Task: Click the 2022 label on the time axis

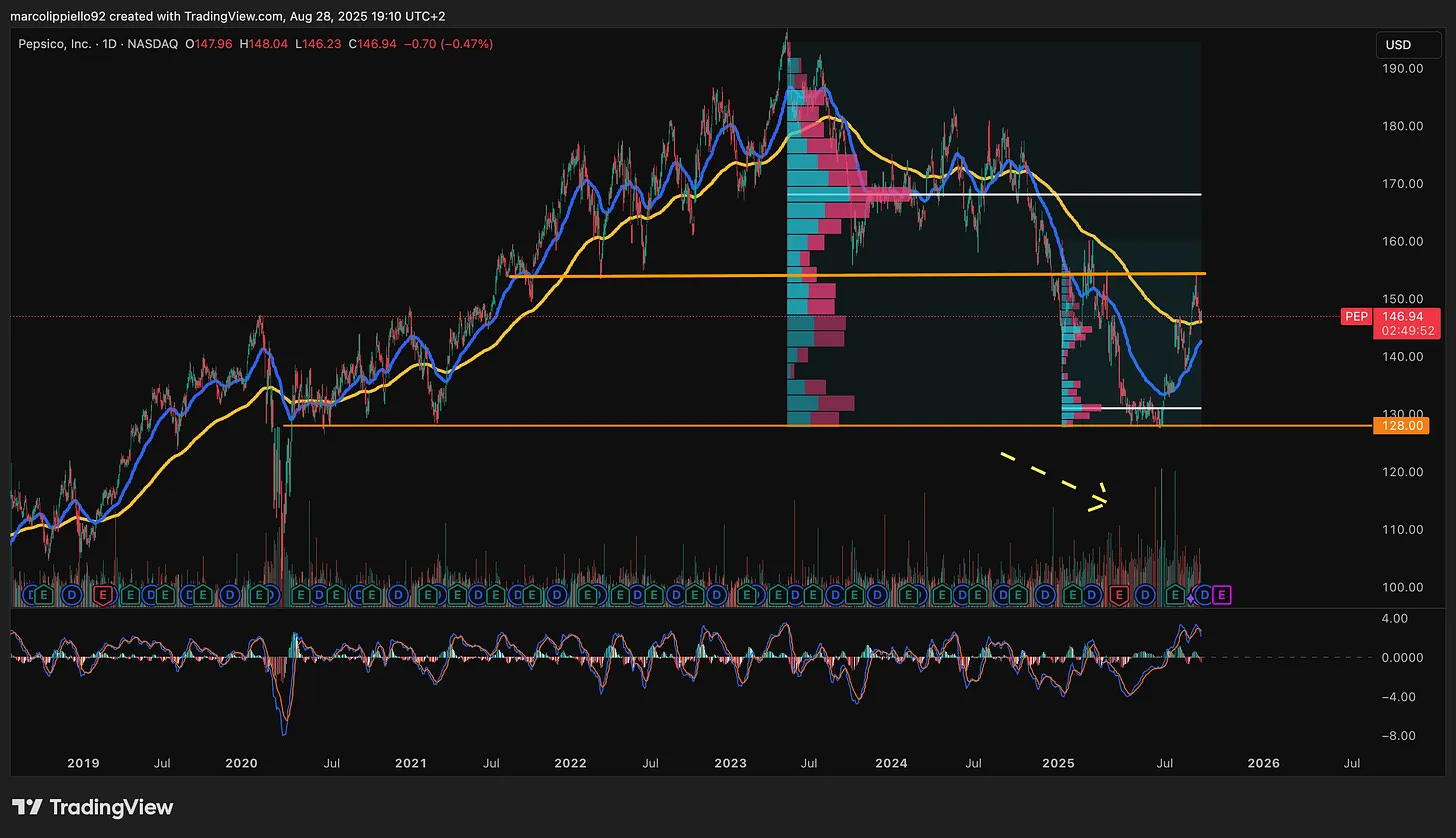Action: 570,763
